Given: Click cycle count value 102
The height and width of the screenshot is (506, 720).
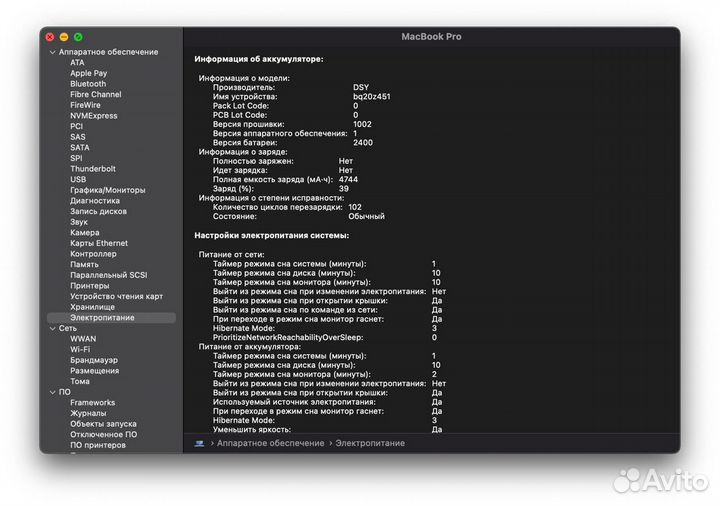Looking at the screenshot, I should 355,208.
